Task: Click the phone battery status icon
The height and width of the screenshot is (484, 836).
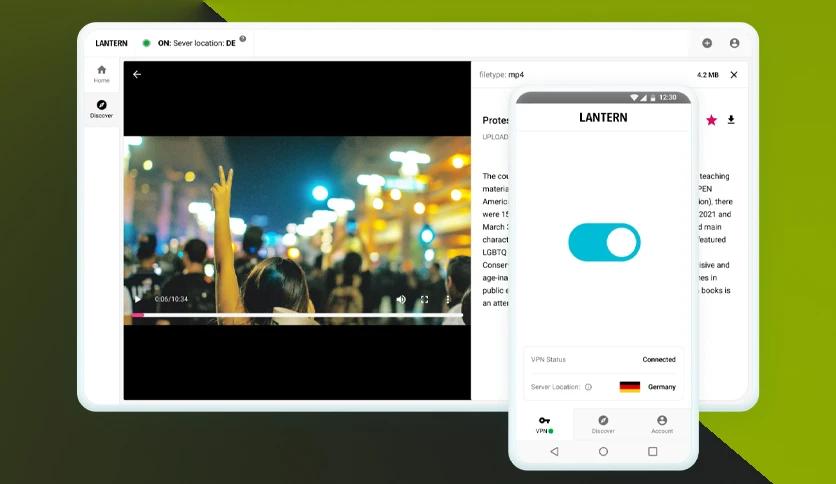Action: [x=653, y=98]
